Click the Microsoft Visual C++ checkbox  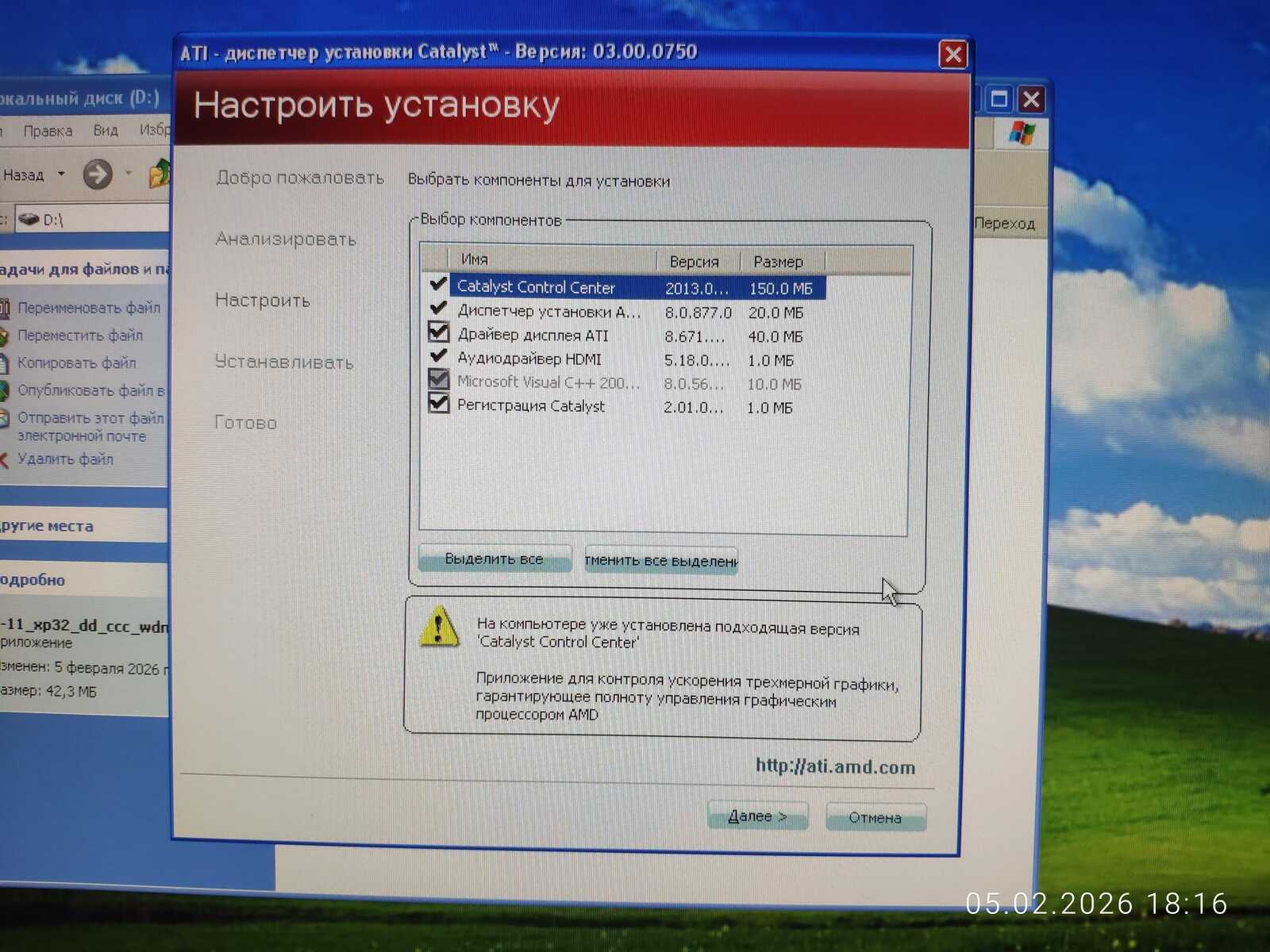point(438,379)
